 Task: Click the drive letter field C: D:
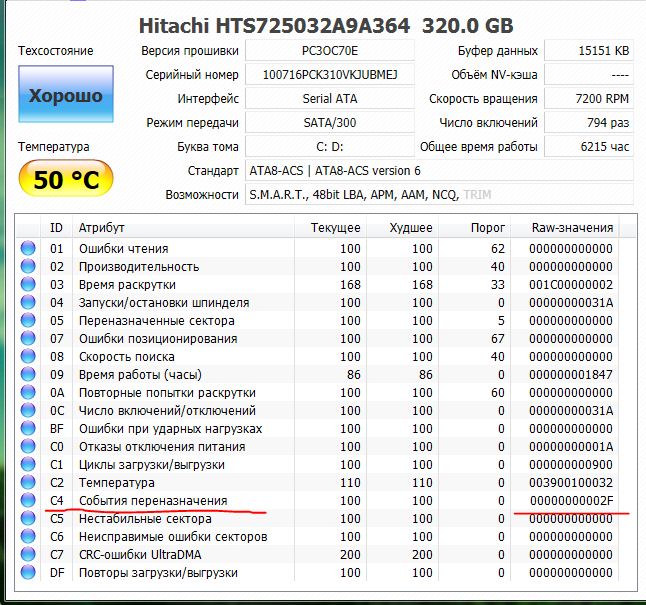click(330, 146)
